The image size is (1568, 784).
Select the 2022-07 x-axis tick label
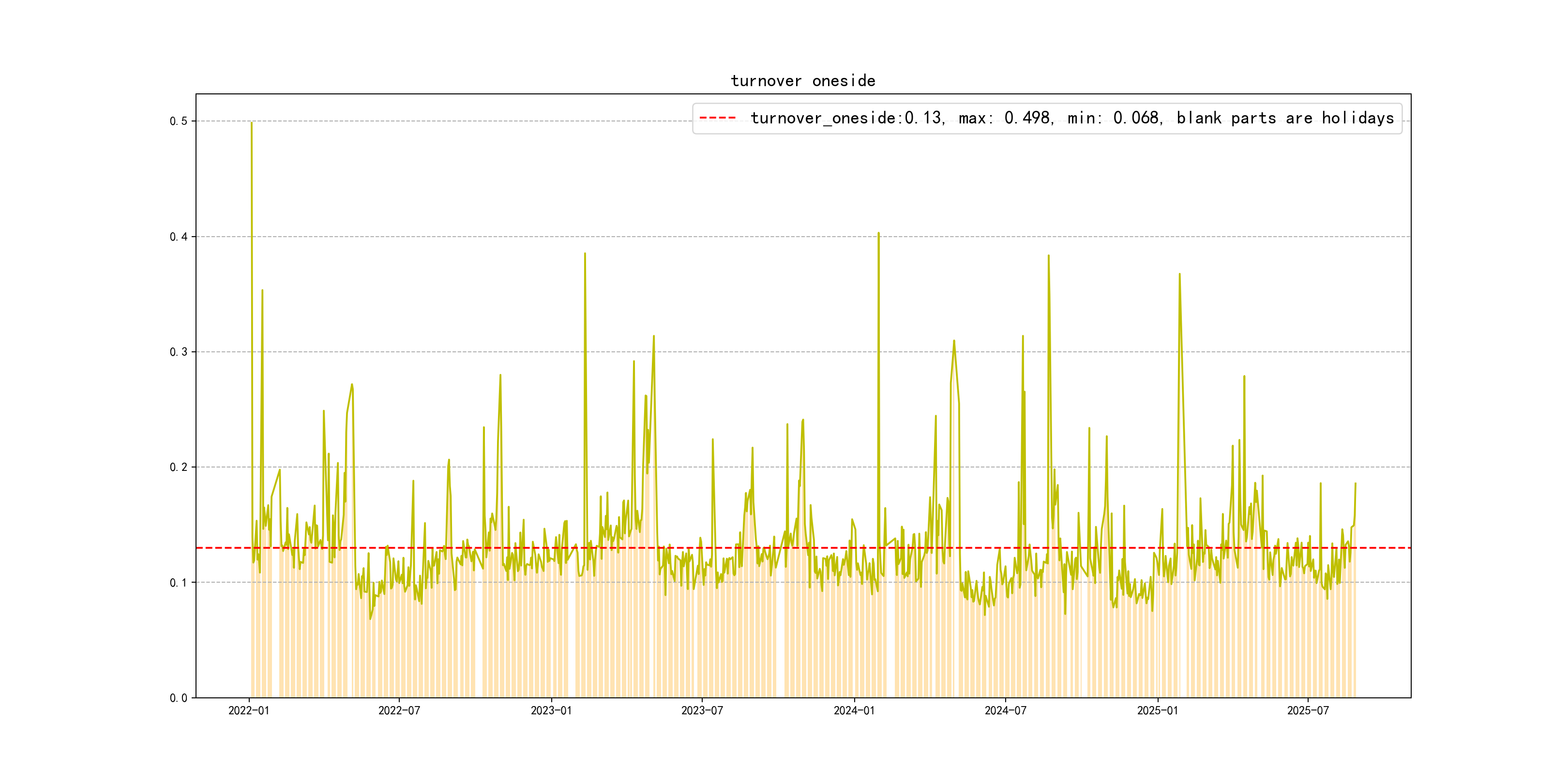point(399,710)
